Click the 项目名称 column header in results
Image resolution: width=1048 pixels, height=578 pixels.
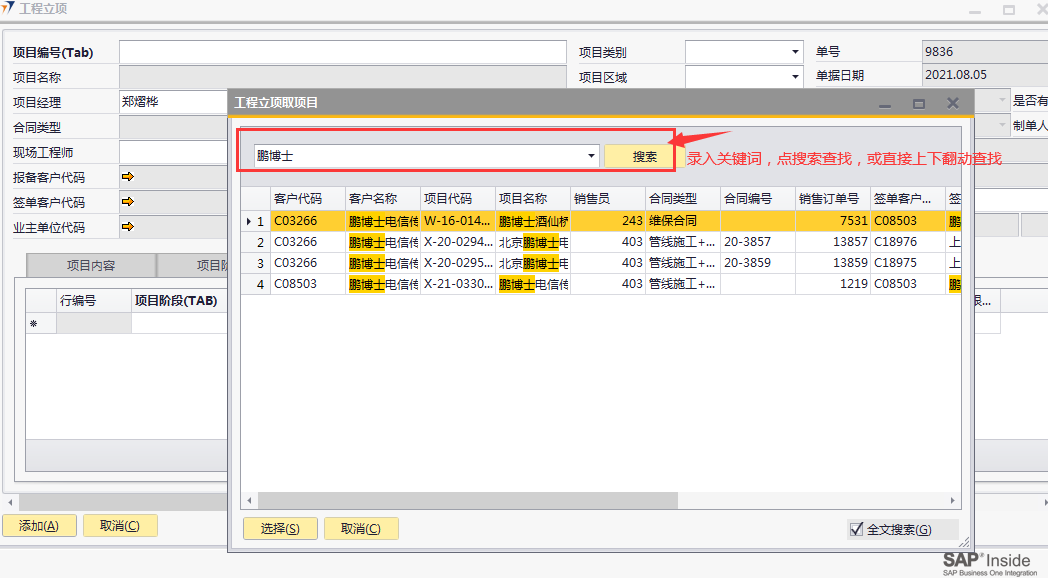pyautogui.click(x=532, y=198)
